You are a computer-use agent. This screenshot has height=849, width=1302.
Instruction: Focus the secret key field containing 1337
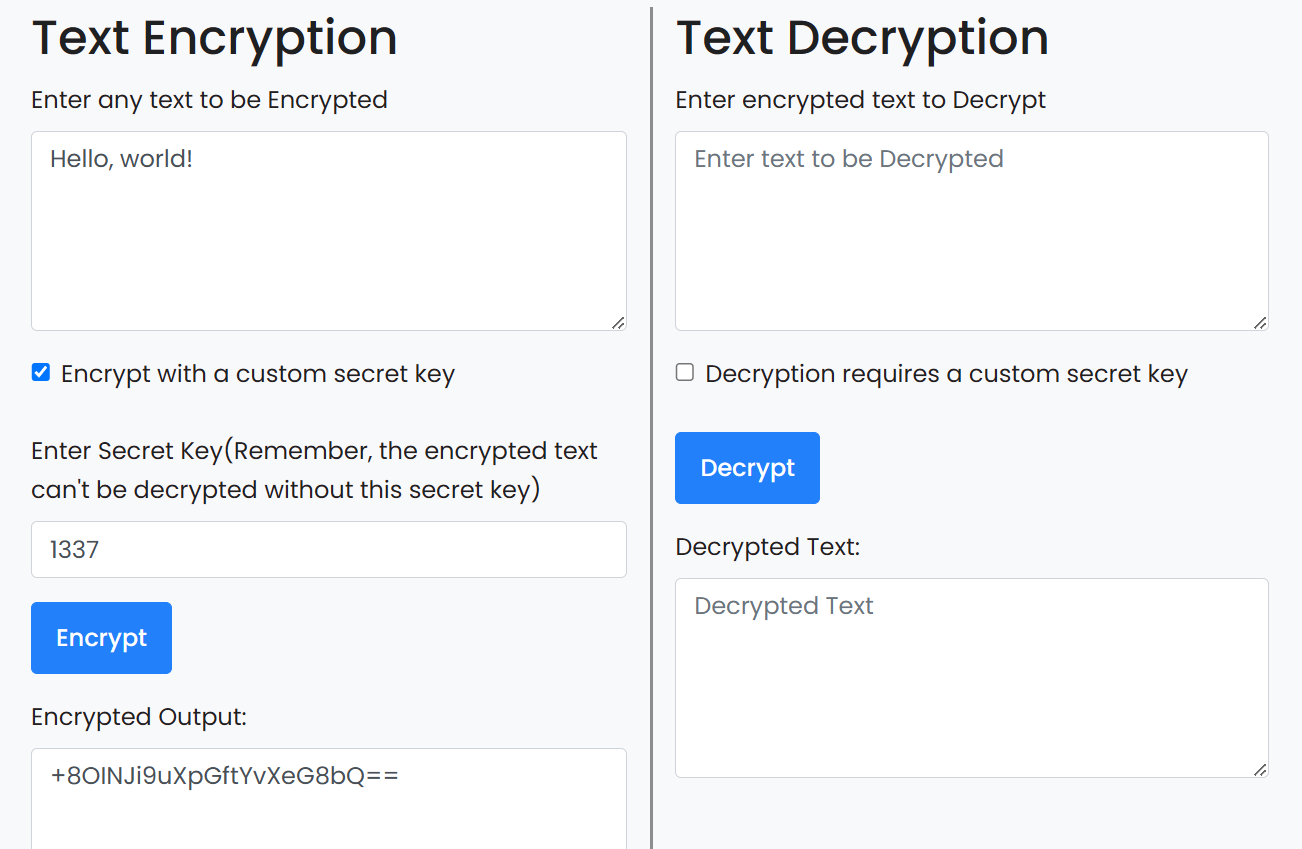(x=329, y=549)
